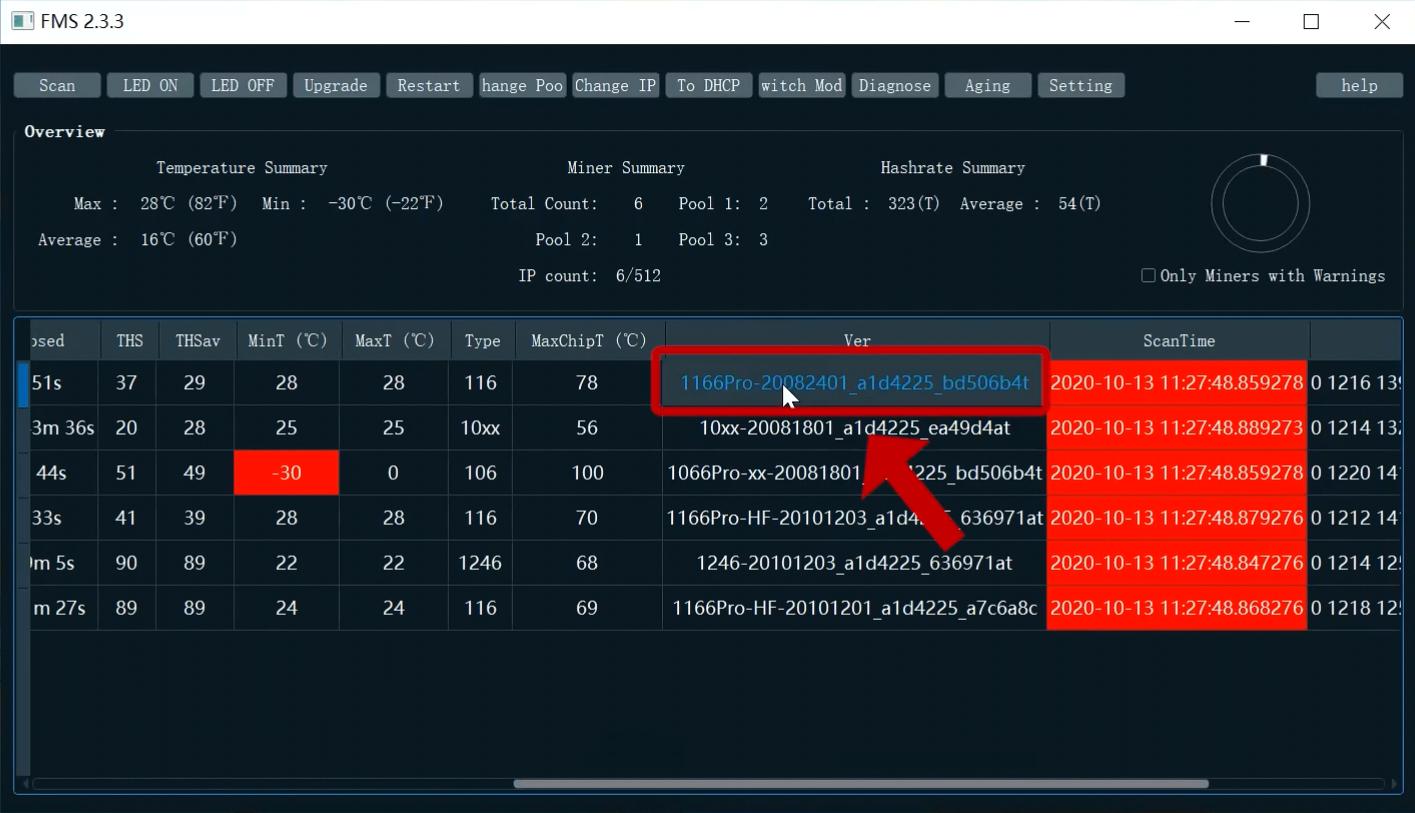Open the Change Pool option
The height and width of the screenshot is (813, 1415).
coord(522,86)
